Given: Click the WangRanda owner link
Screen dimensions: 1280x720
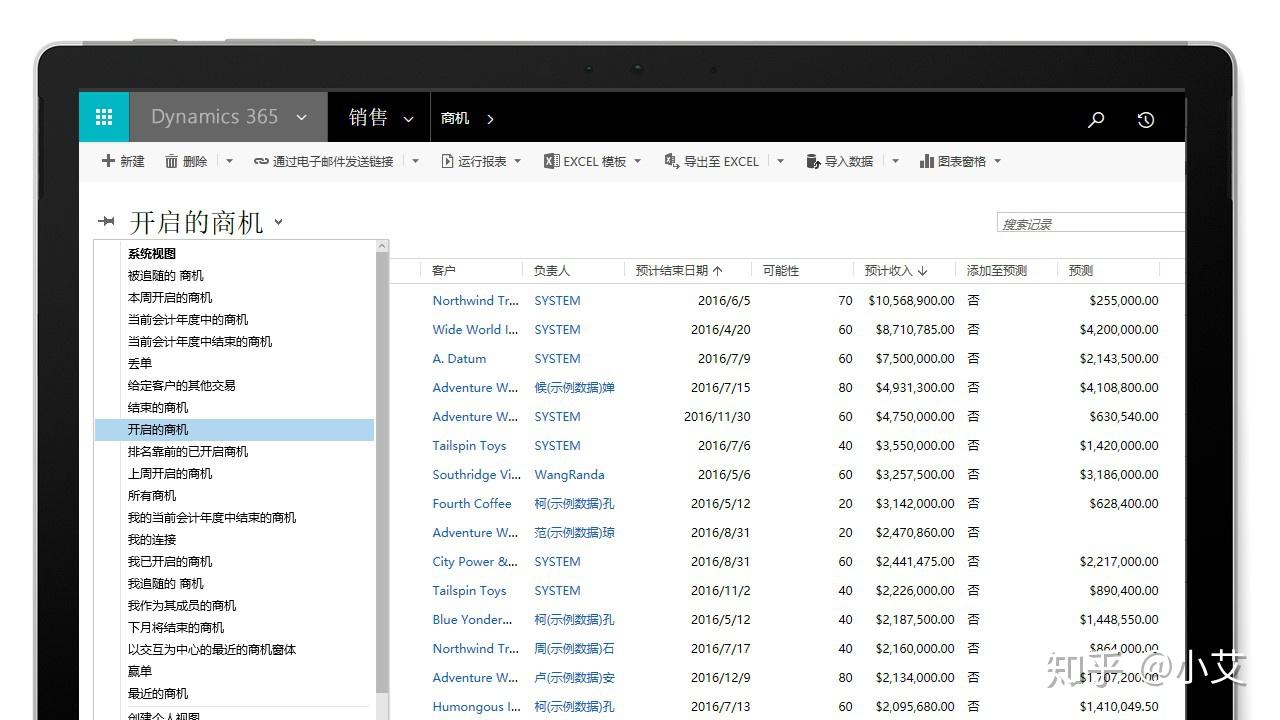Looking at the screenshot, I should tap(569, 474).
